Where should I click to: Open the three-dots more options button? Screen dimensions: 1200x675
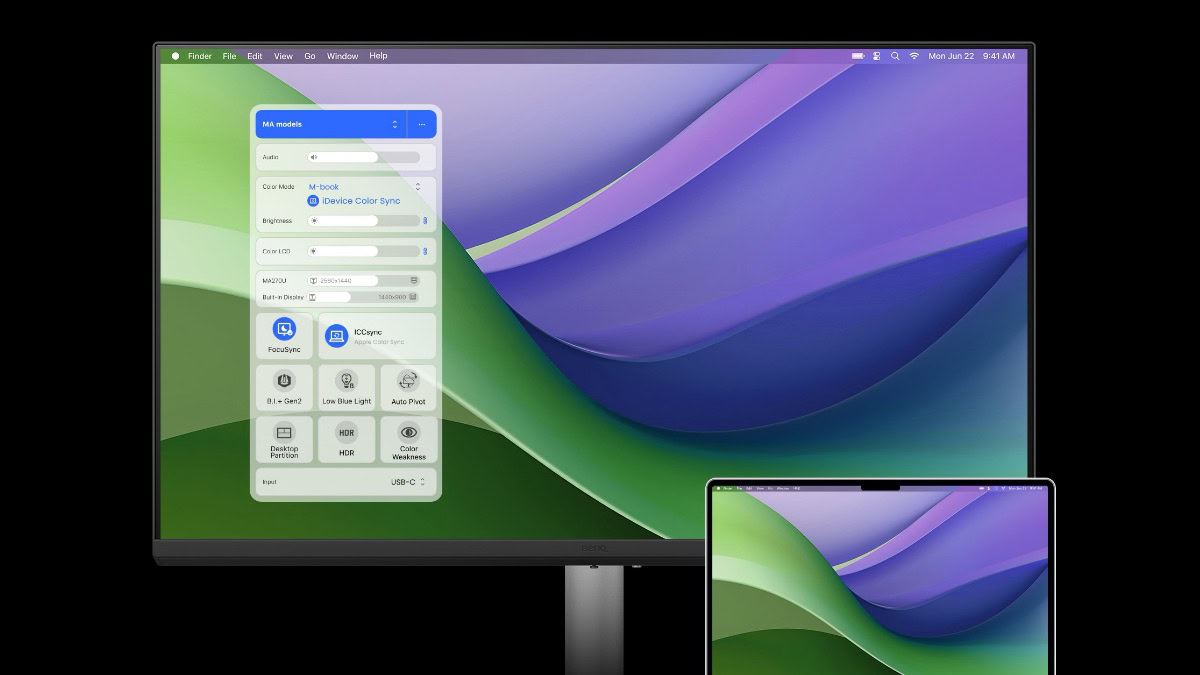click(x=422, y=124)
